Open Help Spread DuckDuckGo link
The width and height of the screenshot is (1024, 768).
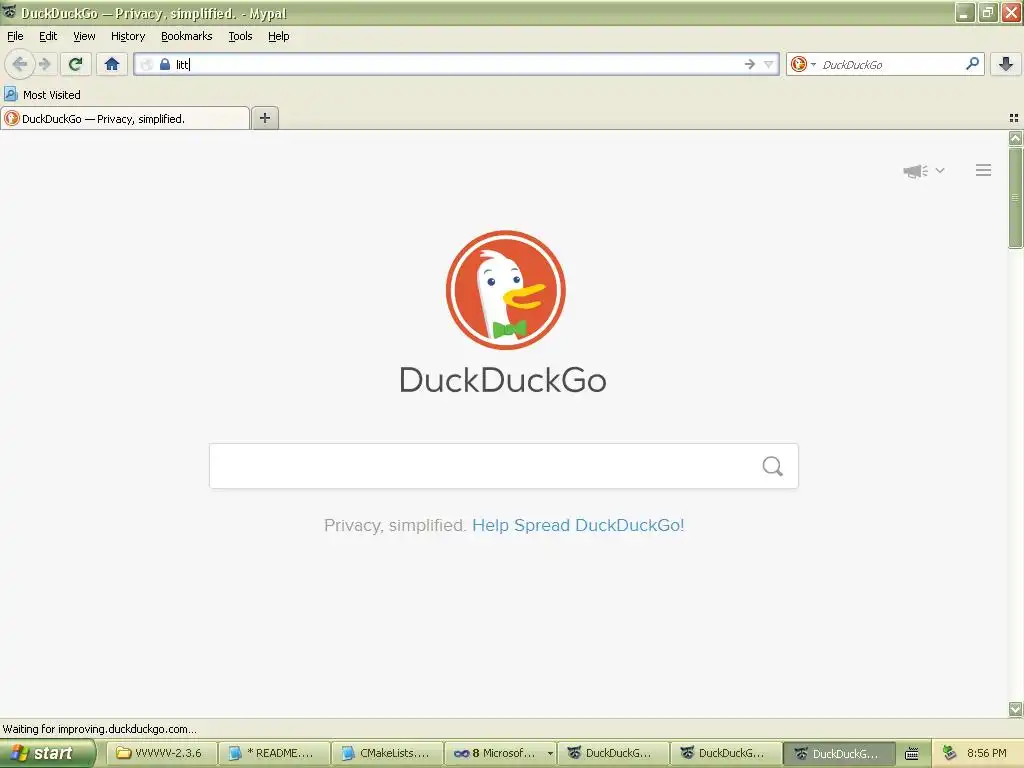tap(578, 525)
